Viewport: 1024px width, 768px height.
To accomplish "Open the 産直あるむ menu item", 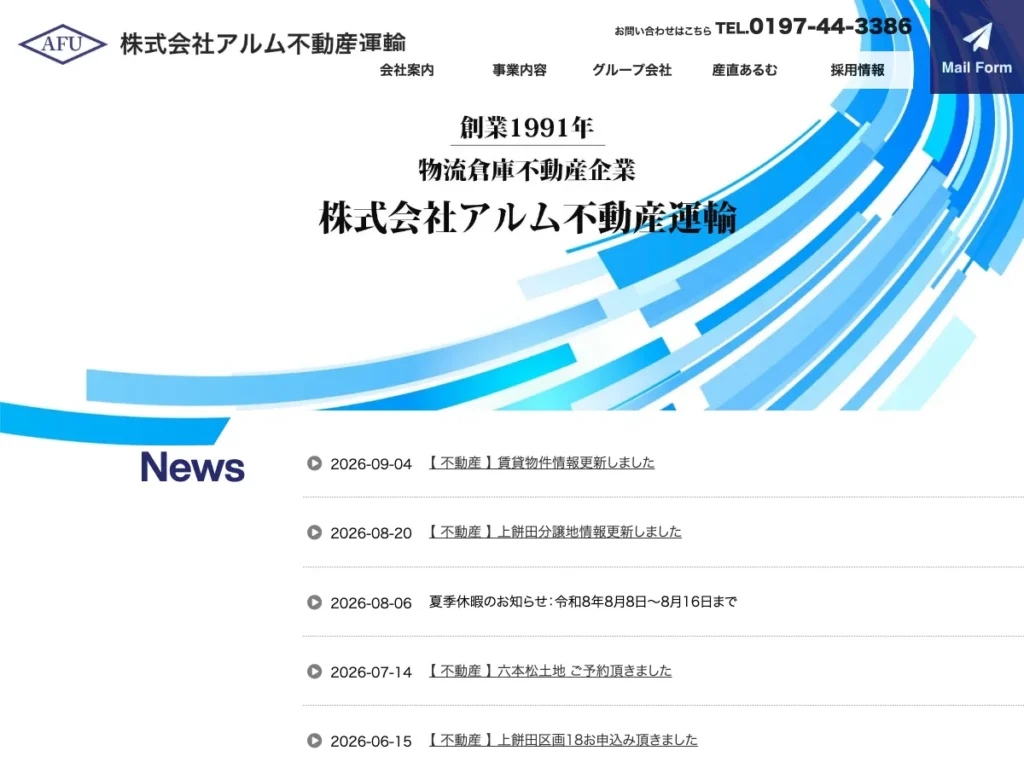I will point(744,70).
